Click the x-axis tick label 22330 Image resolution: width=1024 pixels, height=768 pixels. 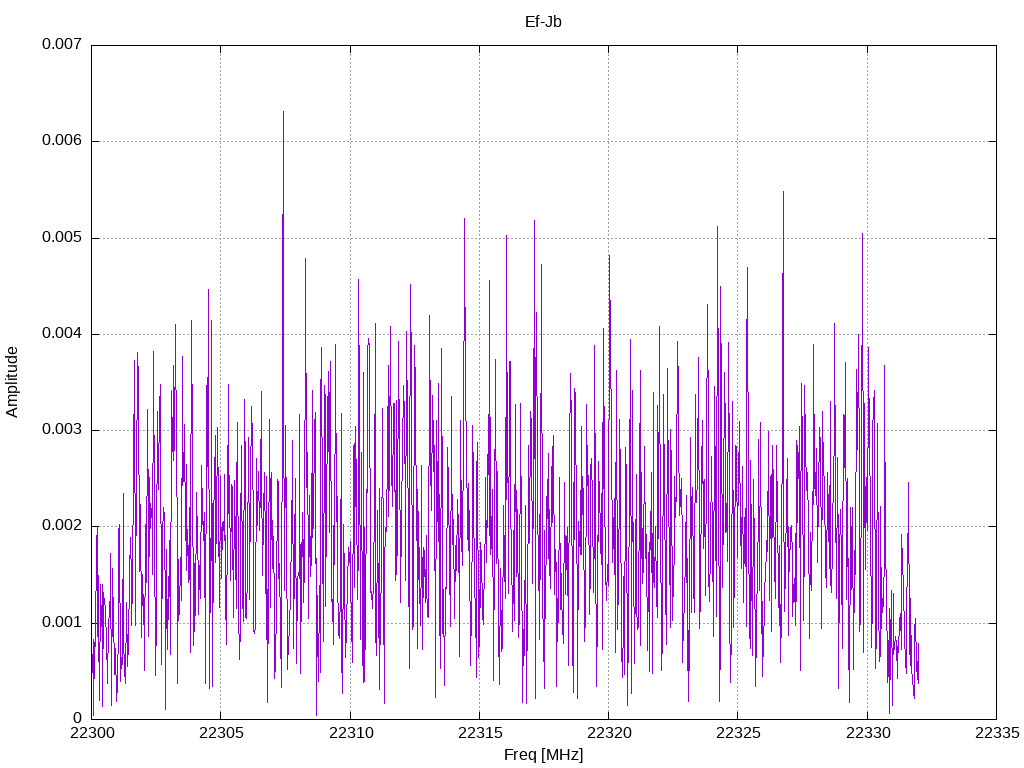point(868,733)
